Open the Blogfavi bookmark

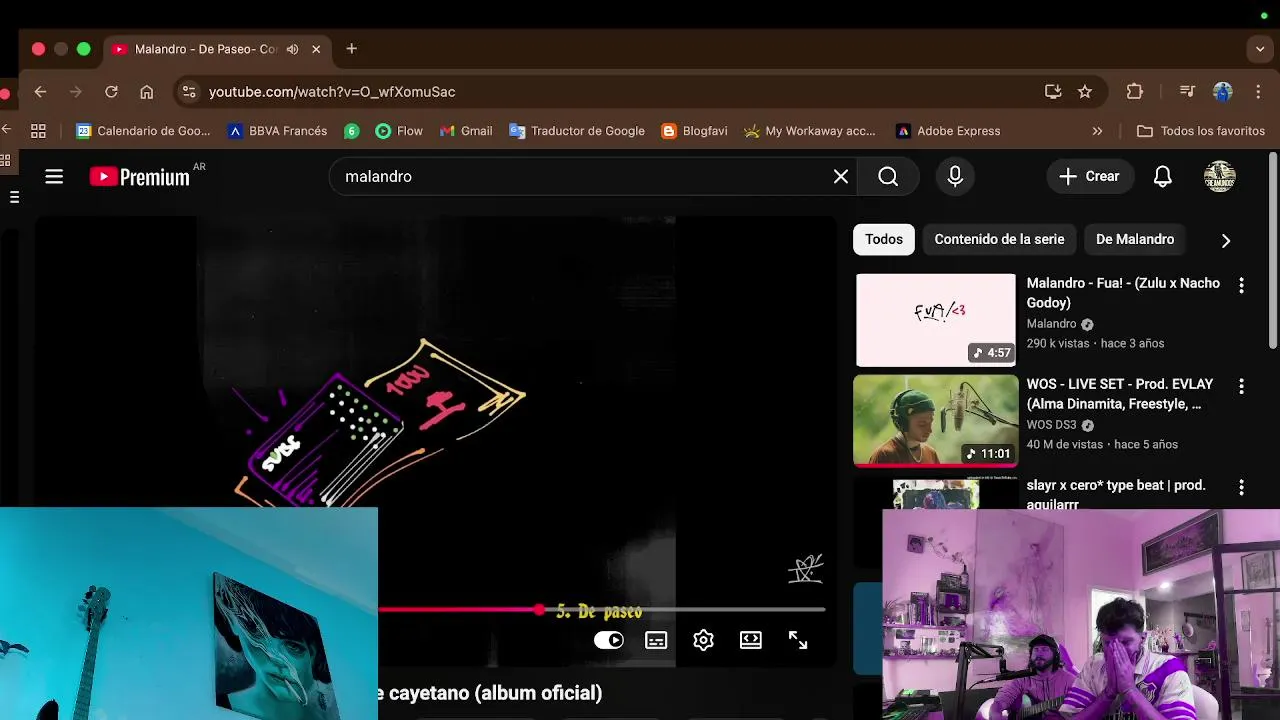coord(694,131)
